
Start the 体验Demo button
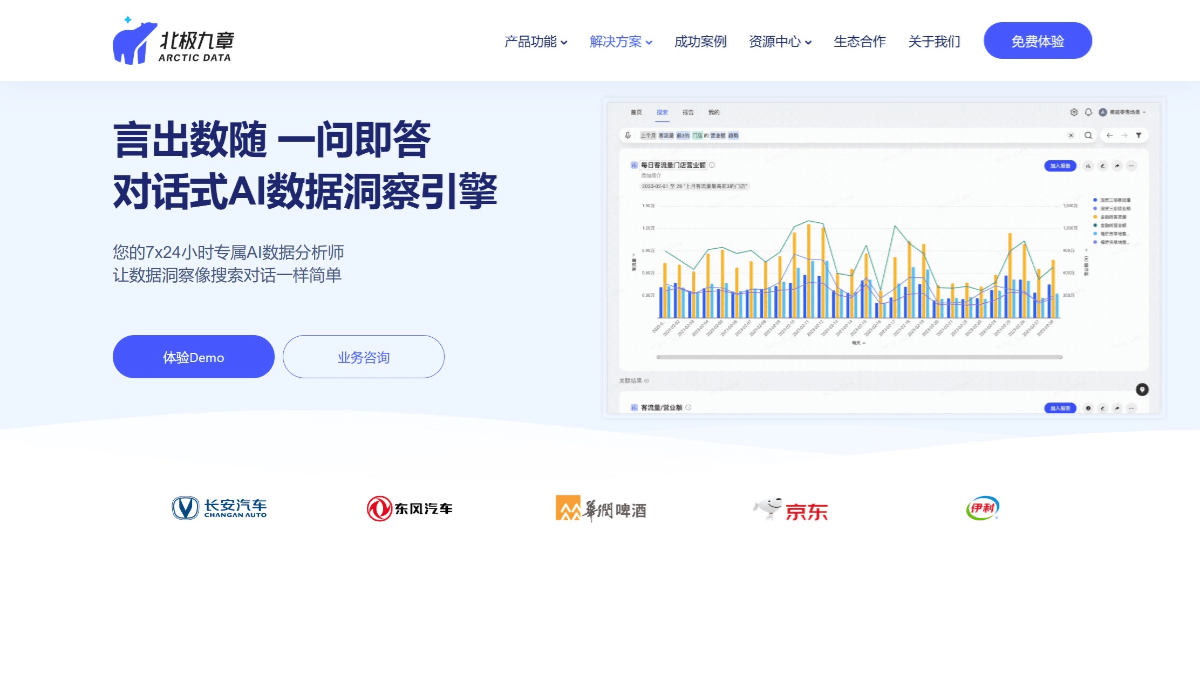[x=194, y=357]
